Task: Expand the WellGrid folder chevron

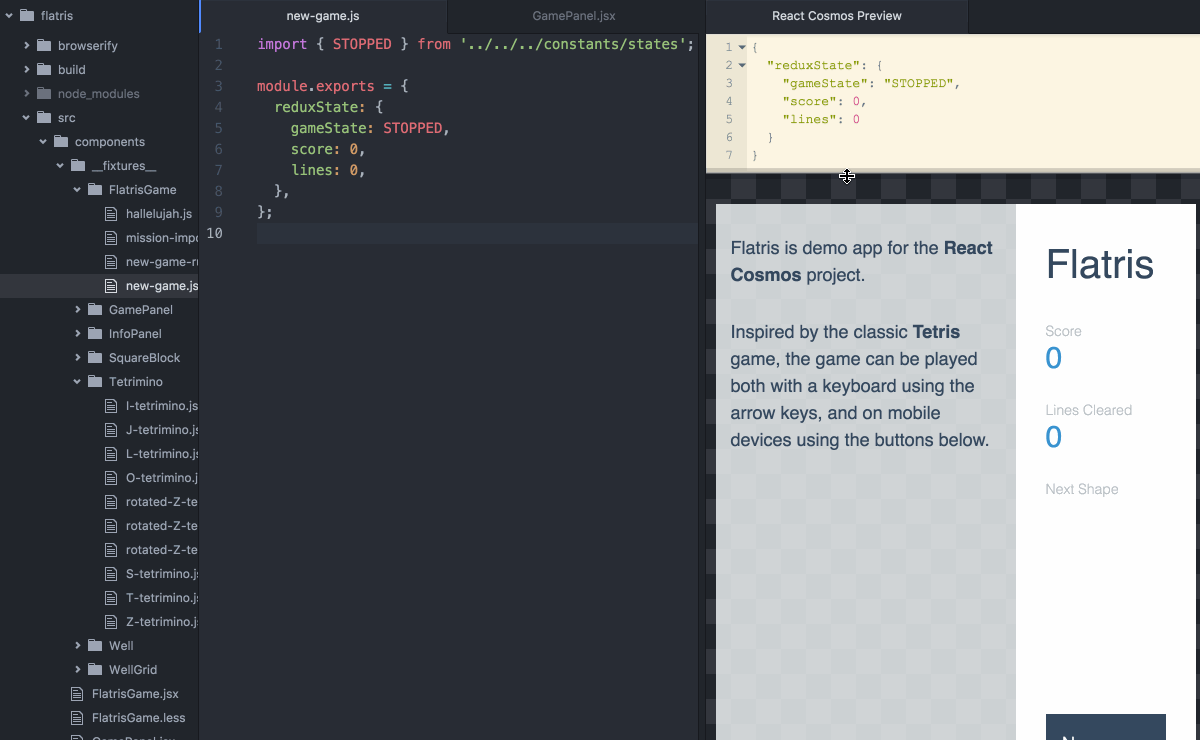Action: tap(78, 670)
